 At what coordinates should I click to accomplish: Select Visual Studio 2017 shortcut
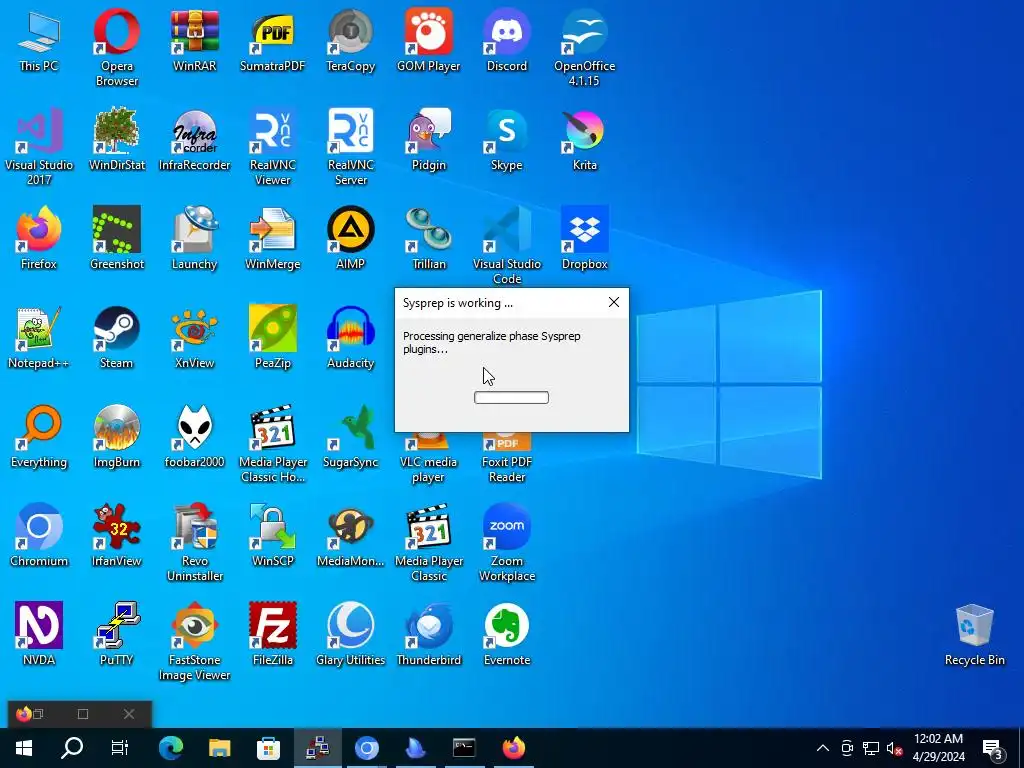point(39,146)
